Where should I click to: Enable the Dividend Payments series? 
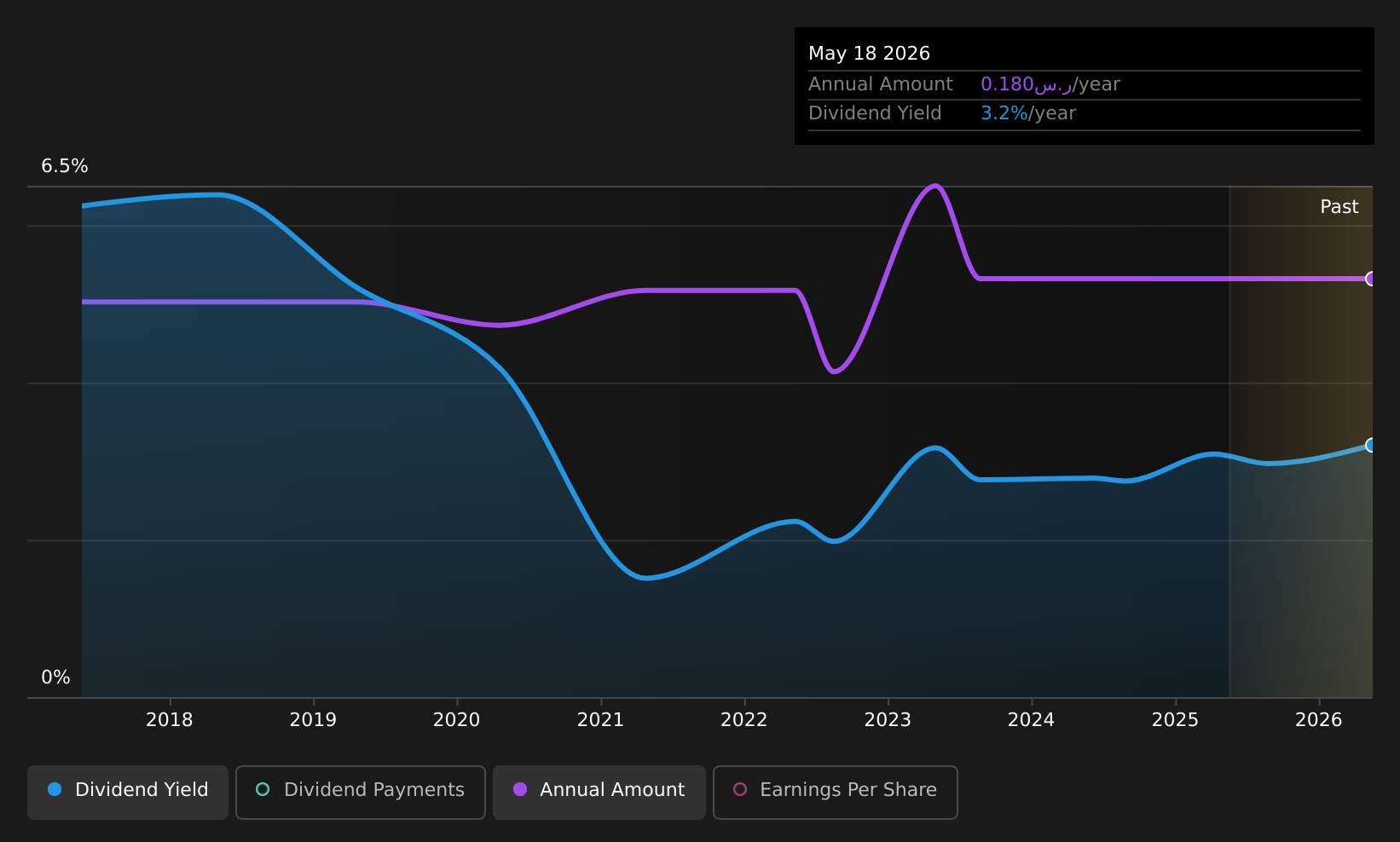pyautogui.click(x=361, y=792)
